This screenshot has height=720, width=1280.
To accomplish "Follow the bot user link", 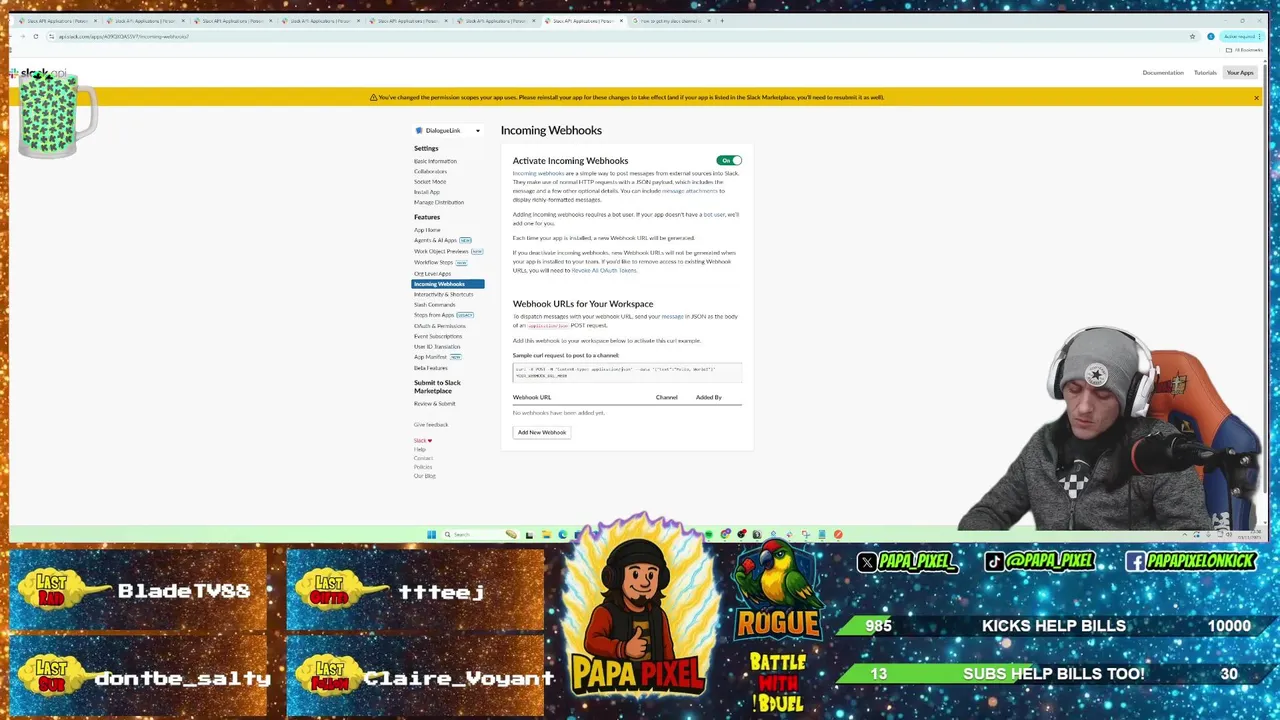I will click(x=714, y=214).
